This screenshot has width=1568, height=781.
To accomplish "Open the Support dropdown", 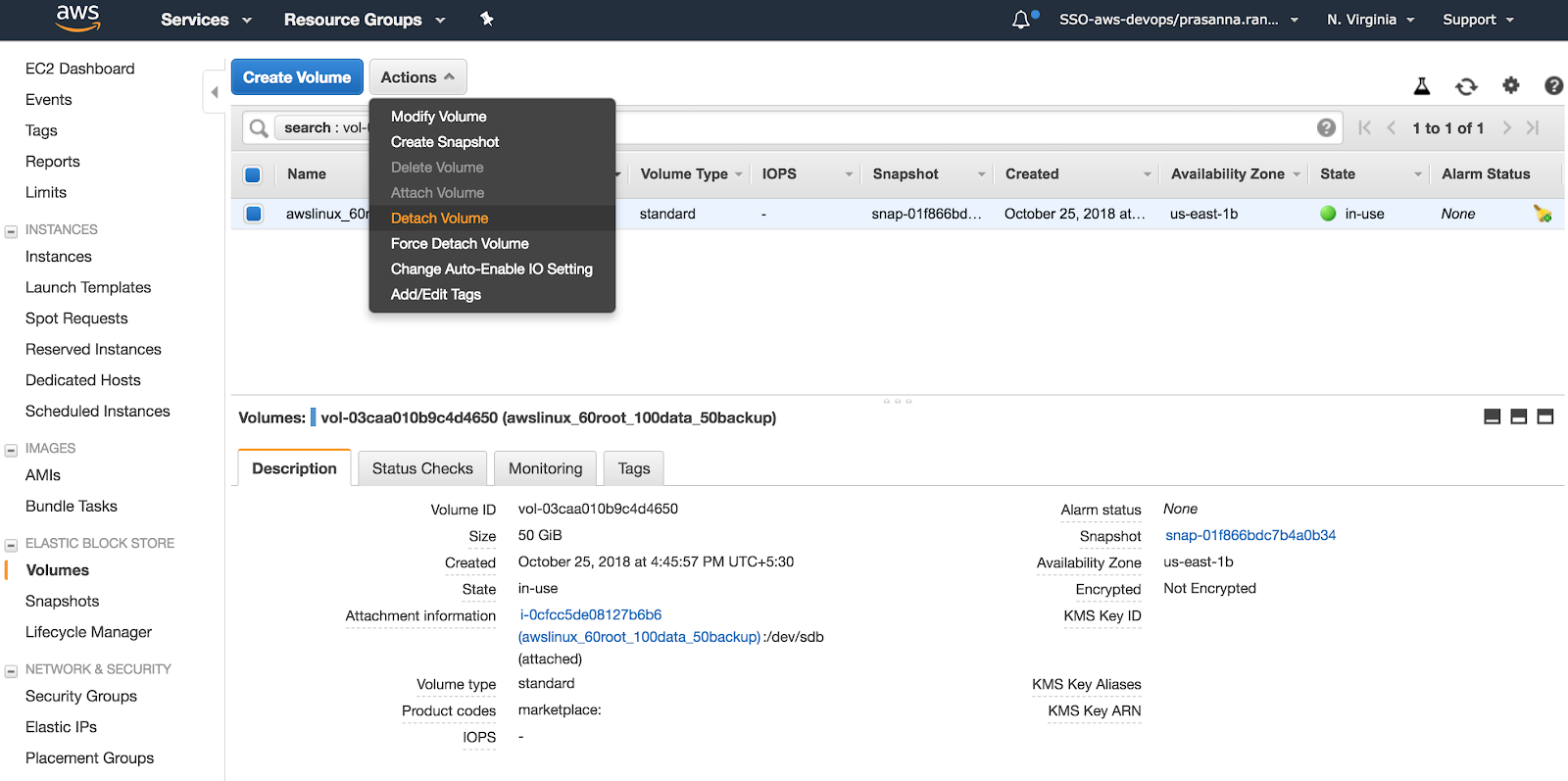I will click(x=1478, y=20).
